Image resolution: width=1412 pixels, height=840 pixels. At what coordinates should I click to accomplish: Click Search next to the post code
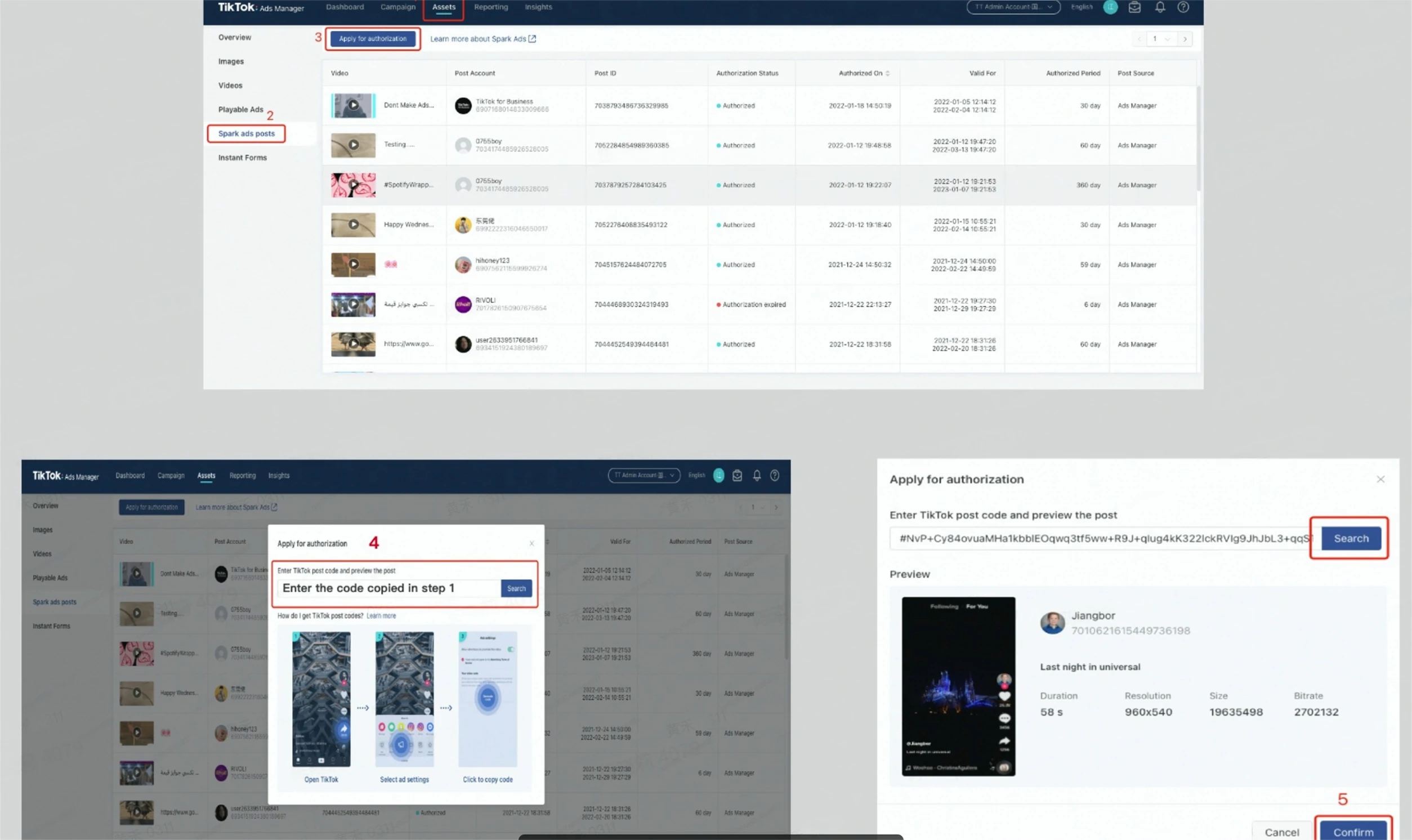tap(1350, 538)
